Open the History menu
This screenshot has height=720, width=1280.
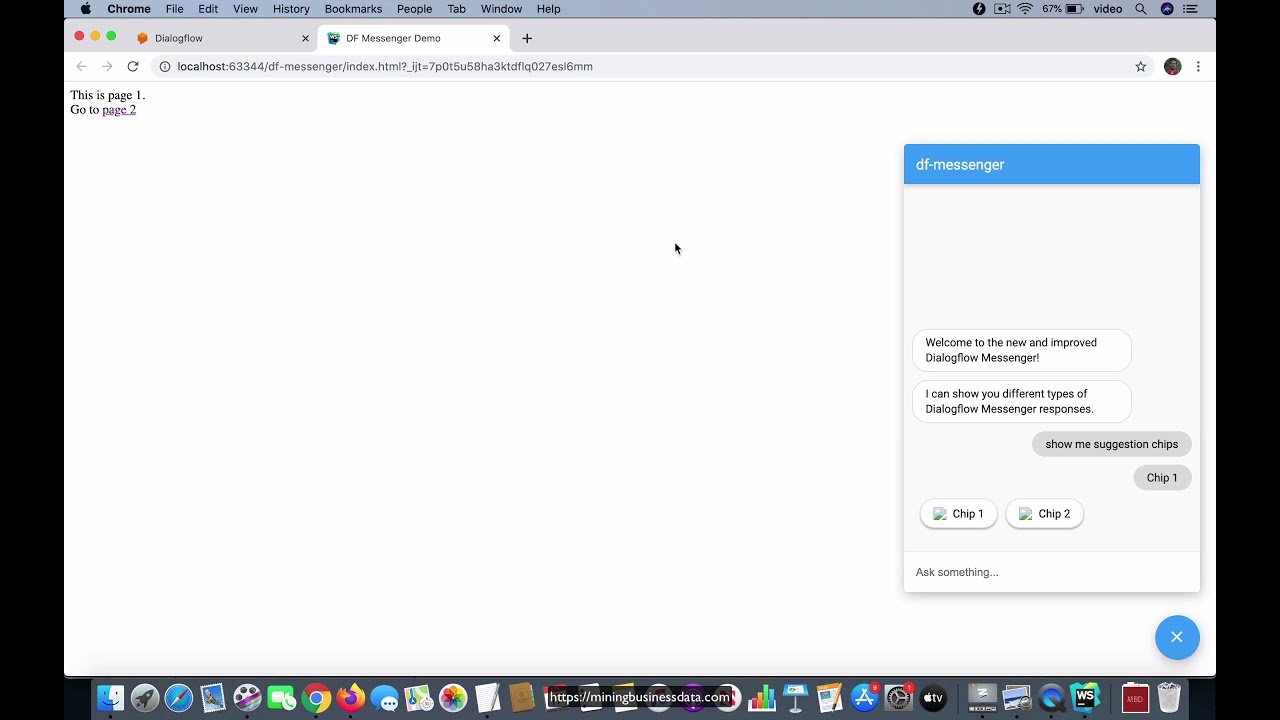coord(291,9)
